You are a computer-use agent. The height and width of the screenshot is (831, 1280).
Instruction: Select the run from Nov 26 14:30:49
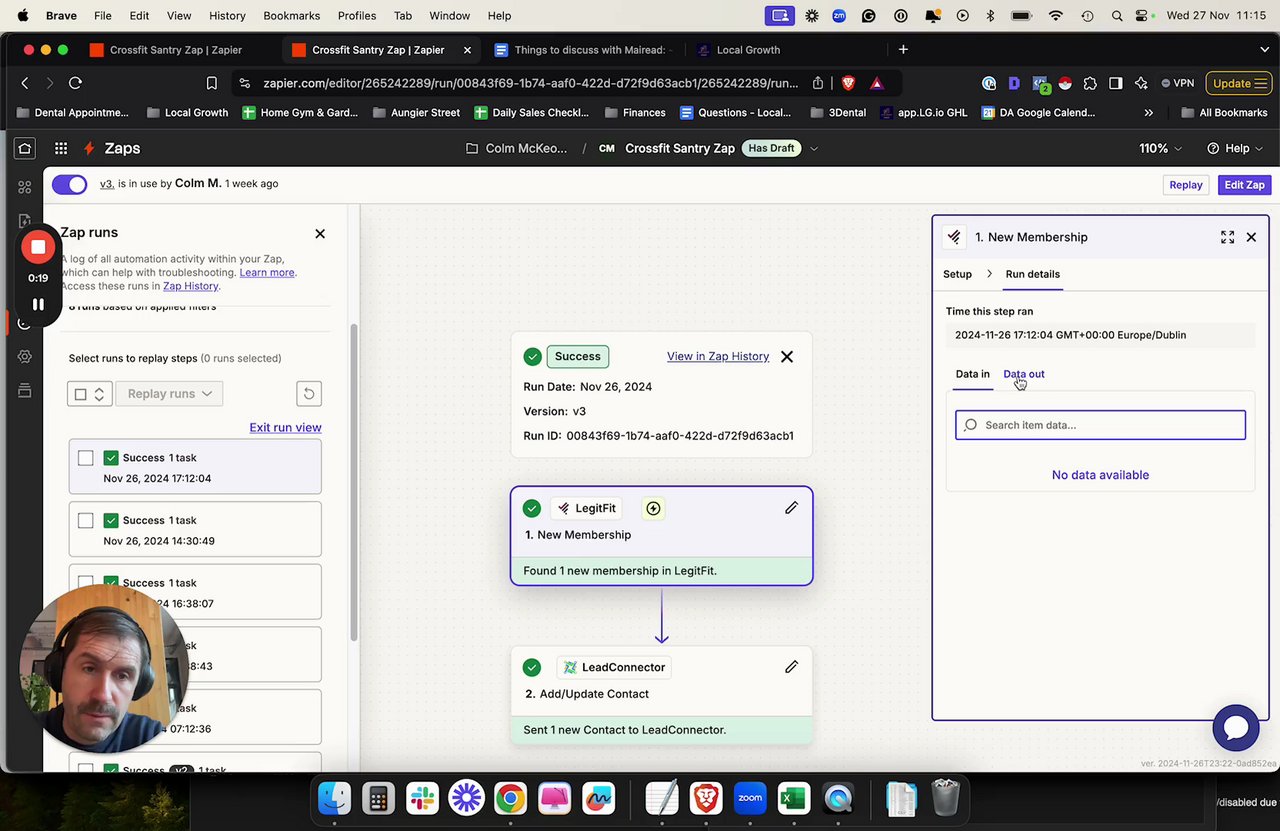pos(86,520)
